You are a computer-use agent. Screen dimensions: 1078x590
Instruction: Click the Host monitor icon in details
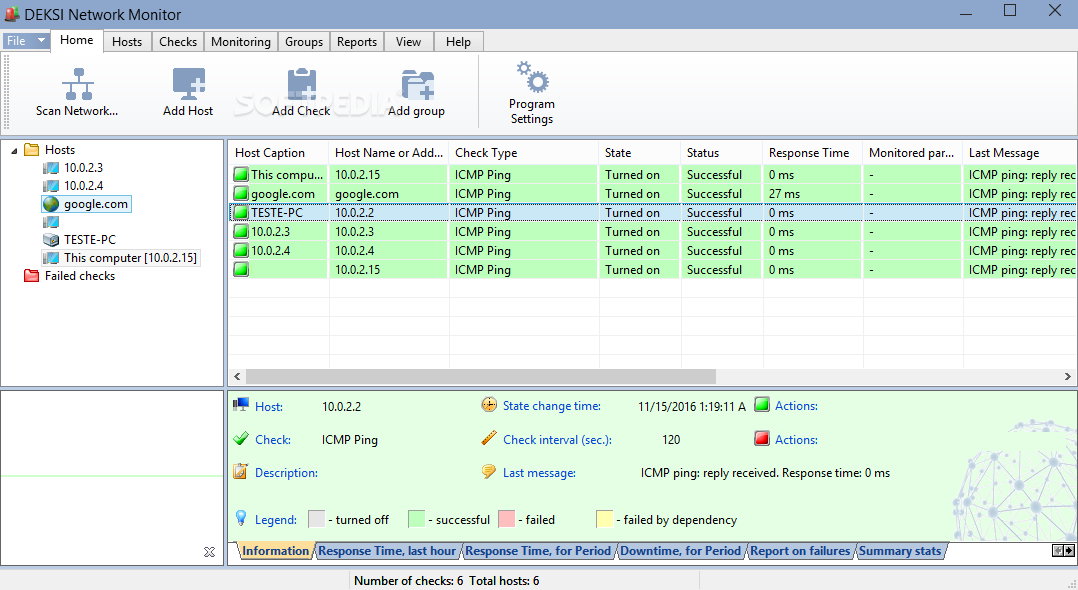241,405
